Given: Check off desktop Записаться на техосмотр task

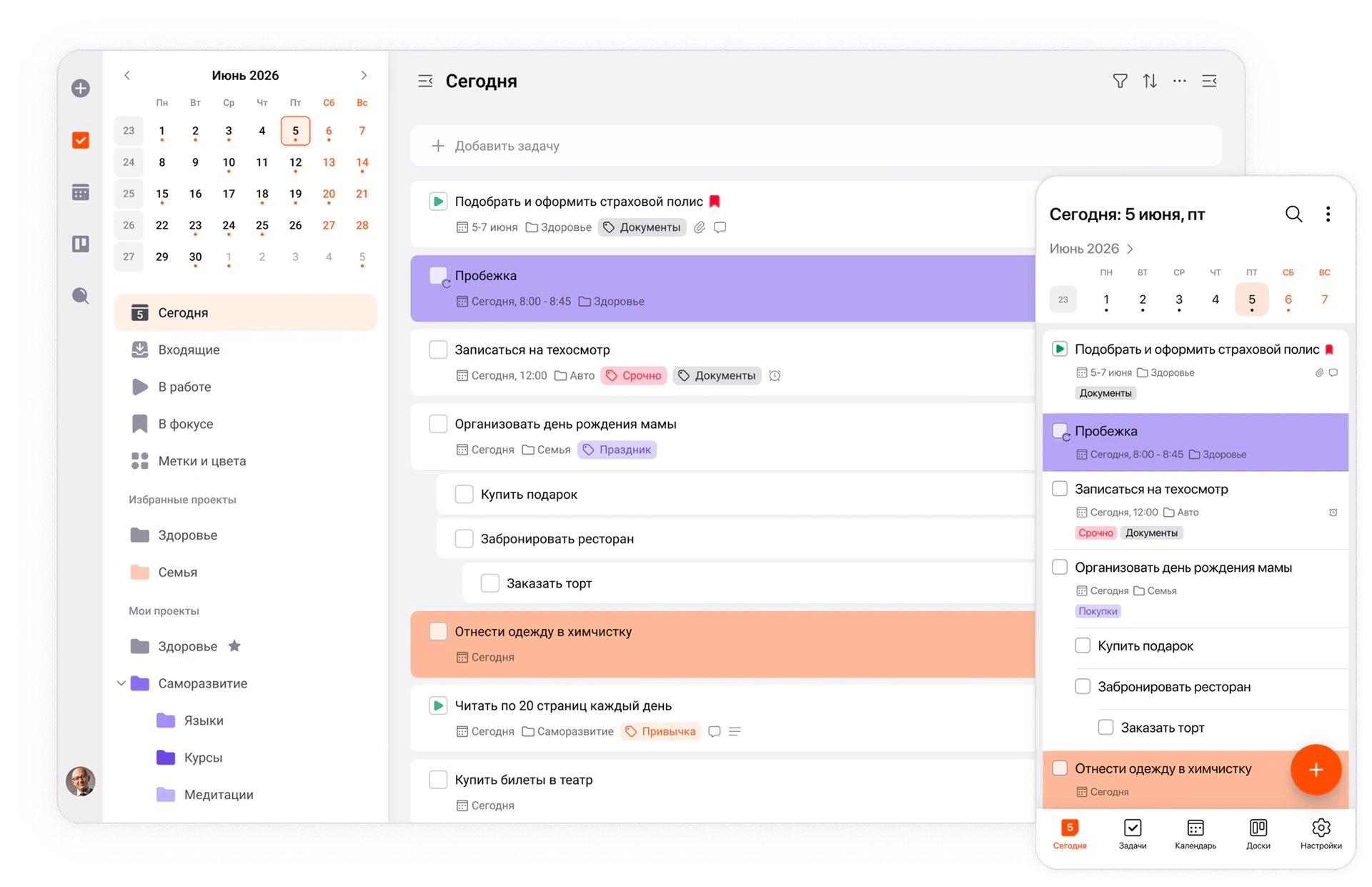Looking at the screenshot, I should pos(438,350).
